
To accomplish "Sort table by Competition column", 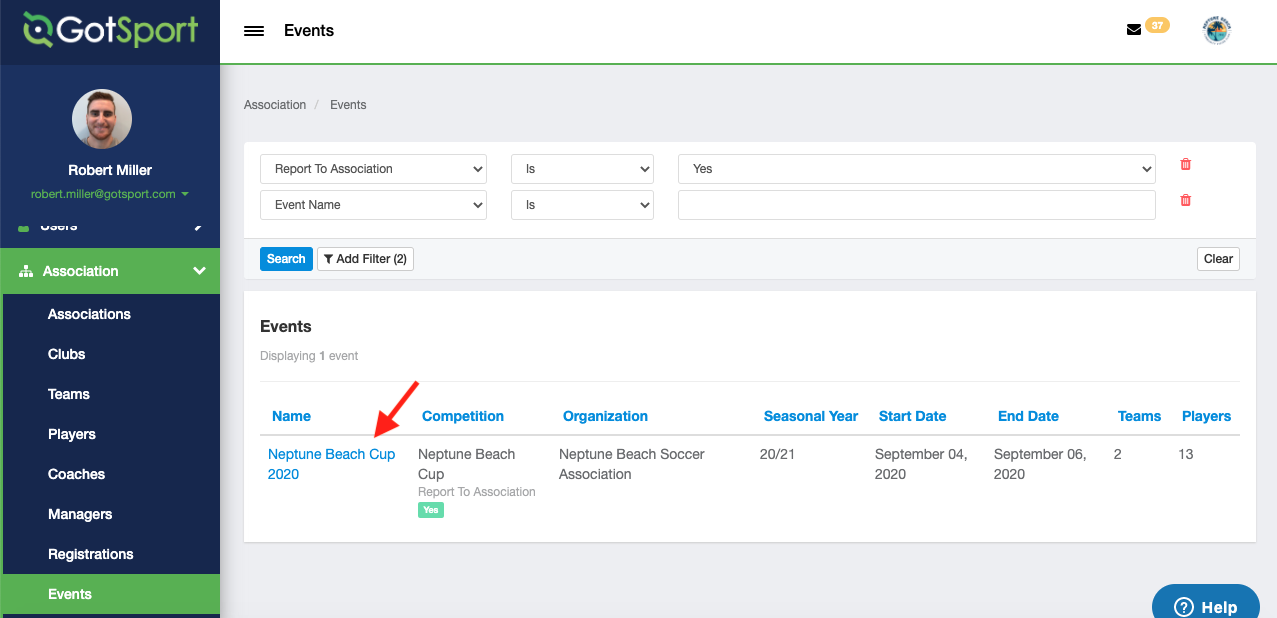I will tap(463, 416).
